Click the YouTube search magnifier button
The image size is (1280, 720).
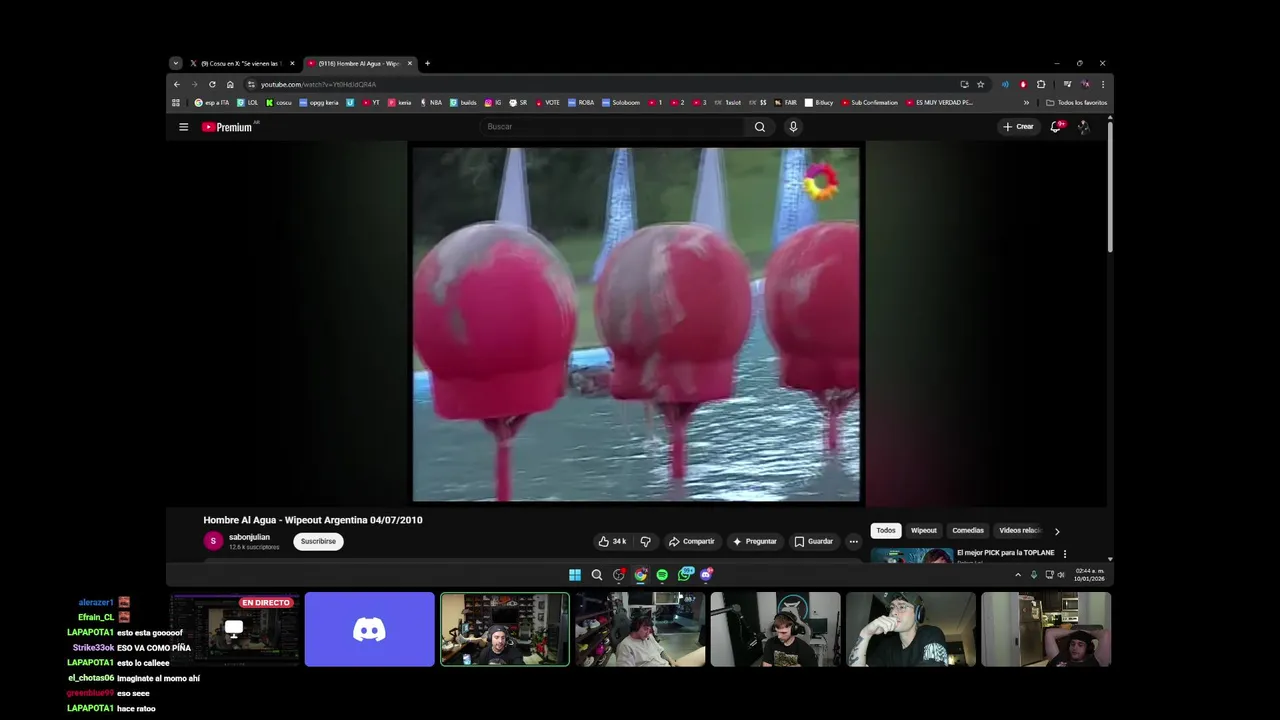(760, 127)
